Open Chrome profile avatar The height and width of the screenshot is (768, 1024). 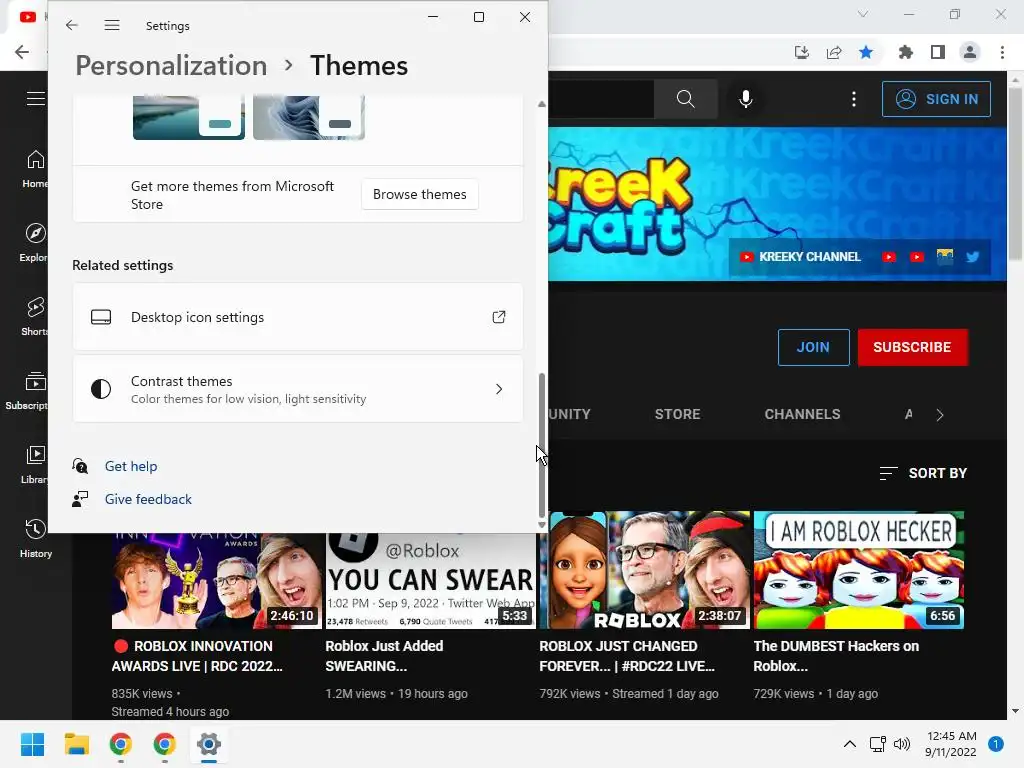tap(970, 52)
